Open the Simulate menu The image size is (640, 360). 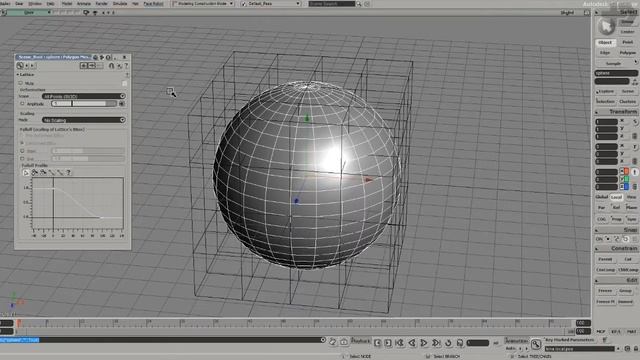120,3
